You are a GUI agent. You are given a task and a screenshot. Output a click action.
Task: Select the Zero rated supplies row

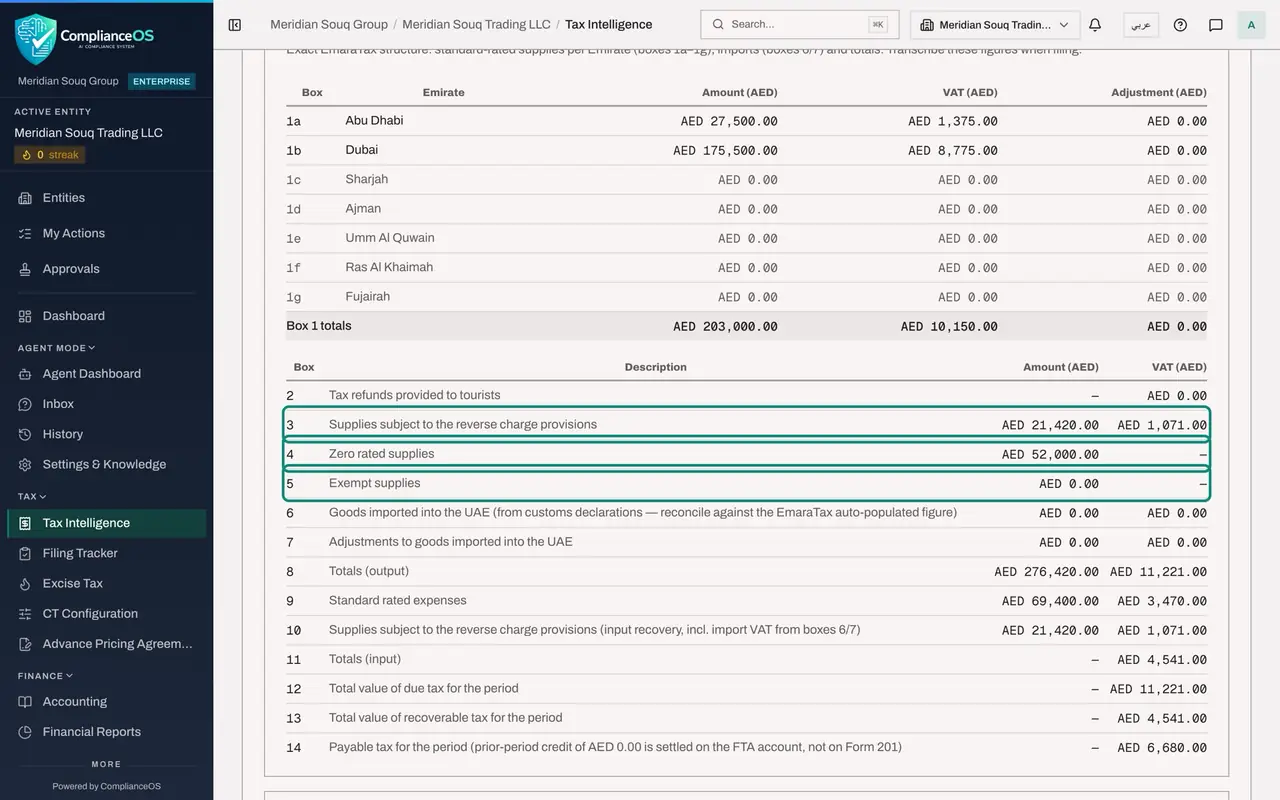pos(746,454)
